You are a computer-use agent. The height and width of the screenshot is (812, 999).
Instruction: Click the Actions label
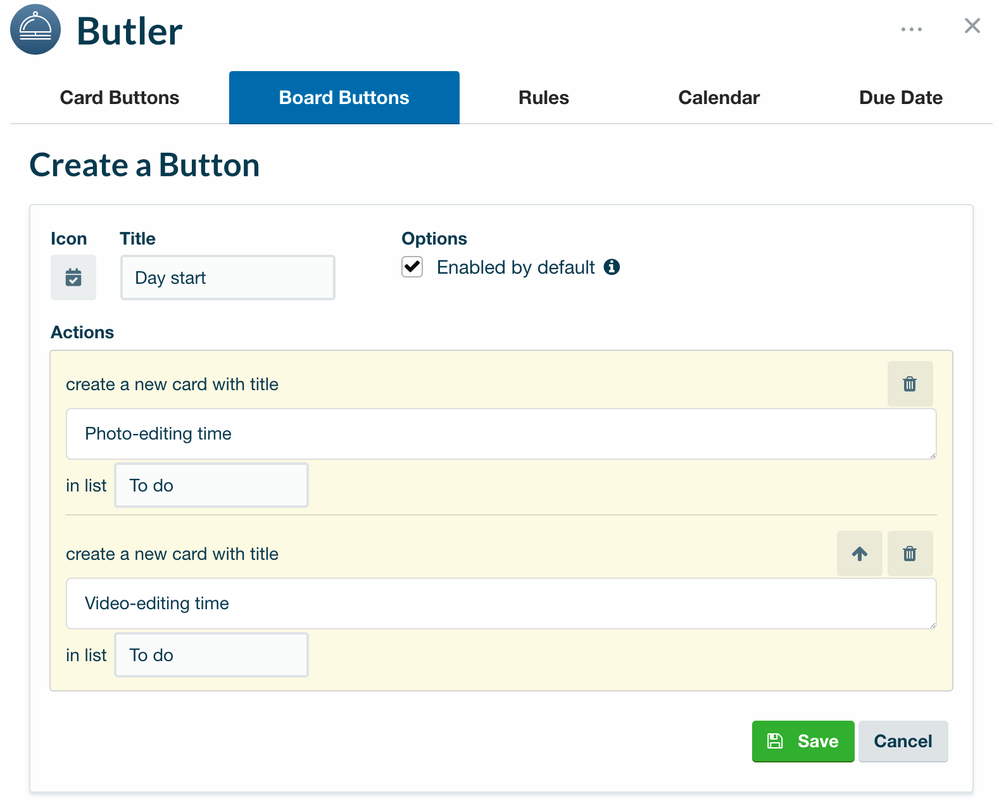pos(82,332)
